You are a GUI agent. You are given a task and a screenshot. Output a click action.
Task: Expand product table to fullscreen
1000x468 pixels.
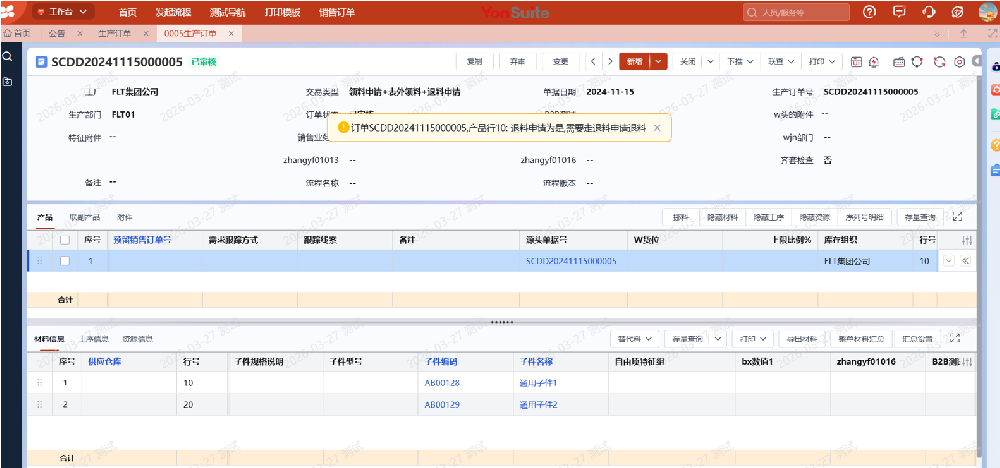pyautogui.click(x=957, y=216)
